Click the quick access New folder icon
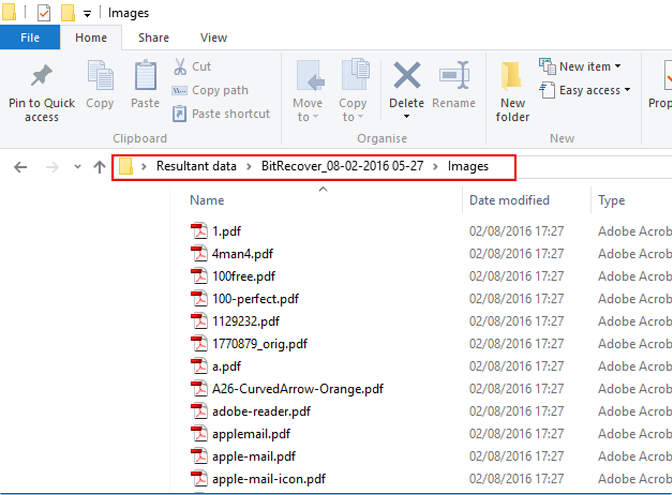This screenshot has height=495, width=672. pyautogui.click(x=68, y=12)
